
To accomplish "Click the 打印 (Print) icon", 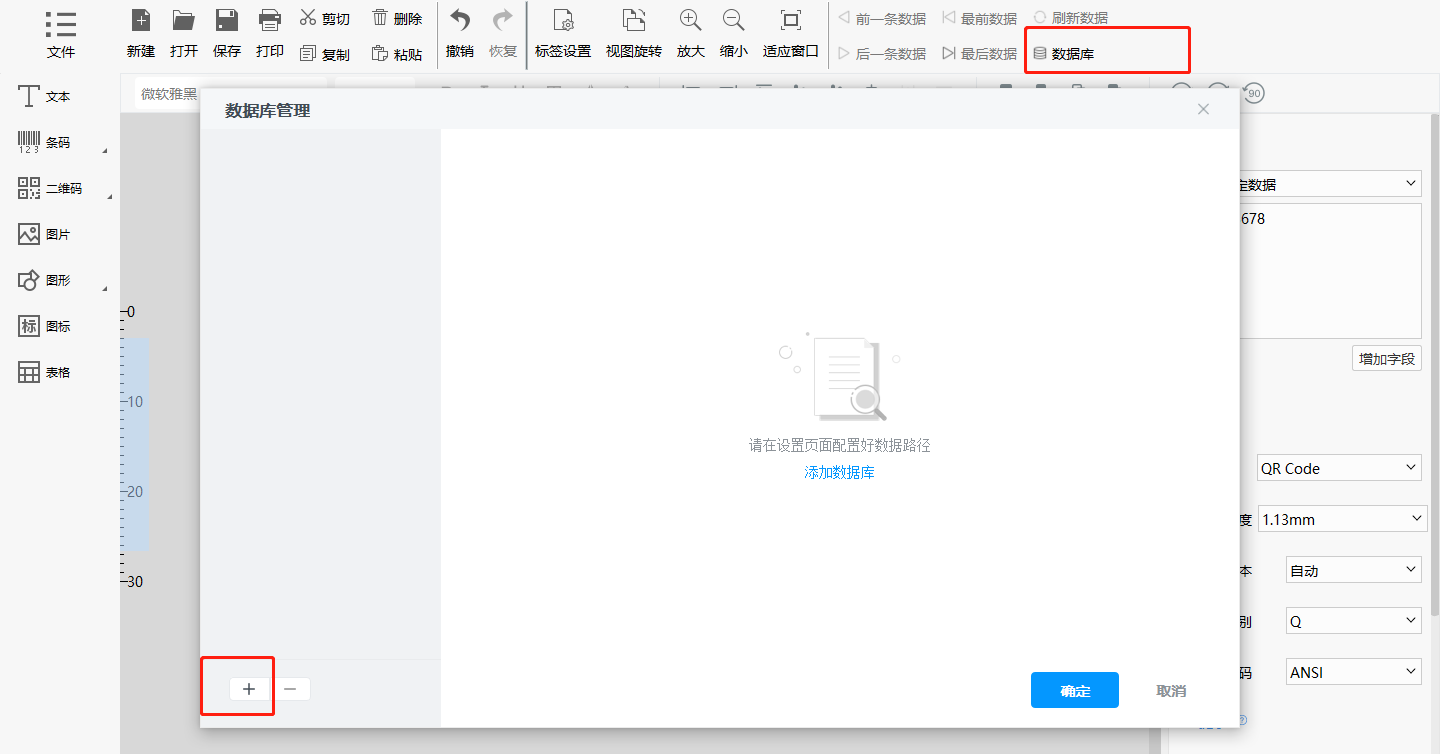I will tap(269, 20).
